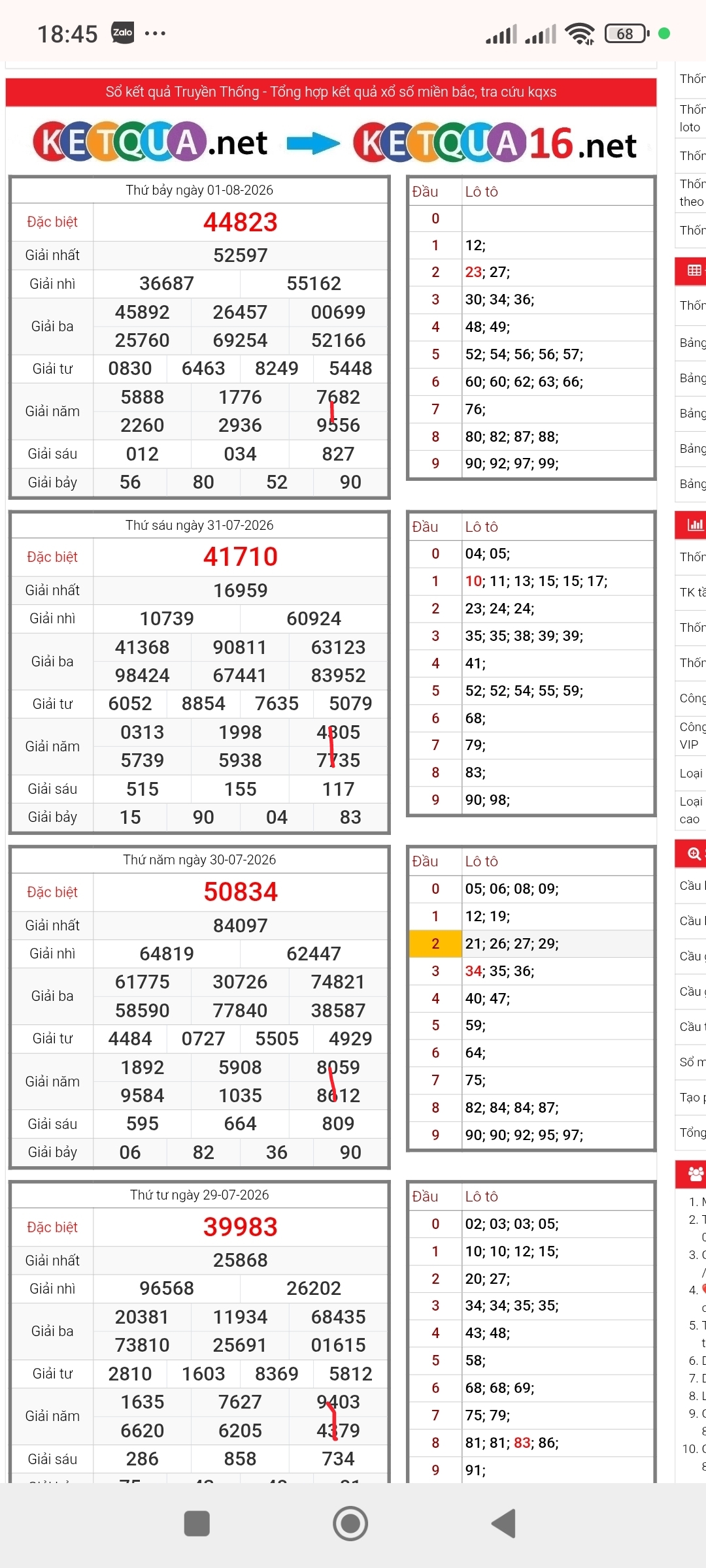The width and height of the screenshot is (706, 1568).
Task: Select Giải nhất number 16959
Action: point(241,591)
